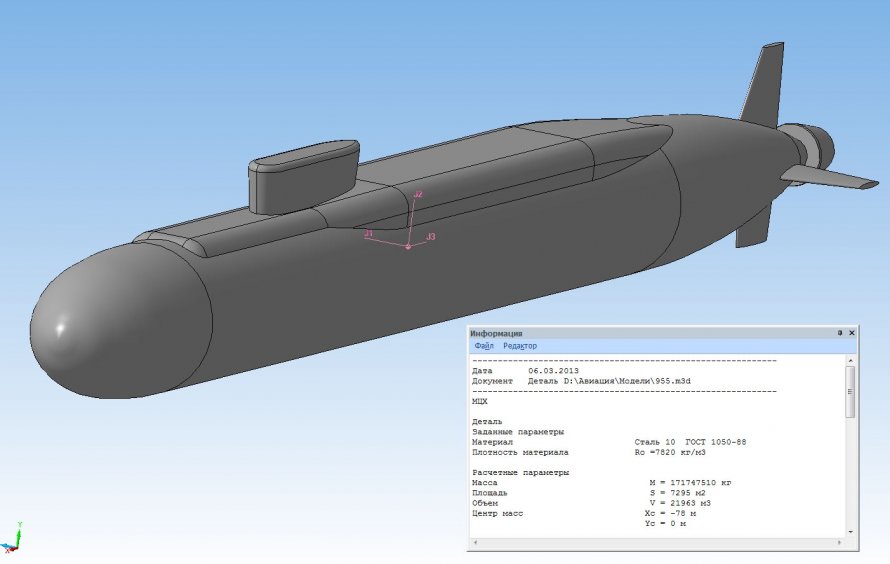Viewport: 890px width, 564px height.
Task: Pin the Информация panel with the pushpin icon
Action: coord(840,333)
